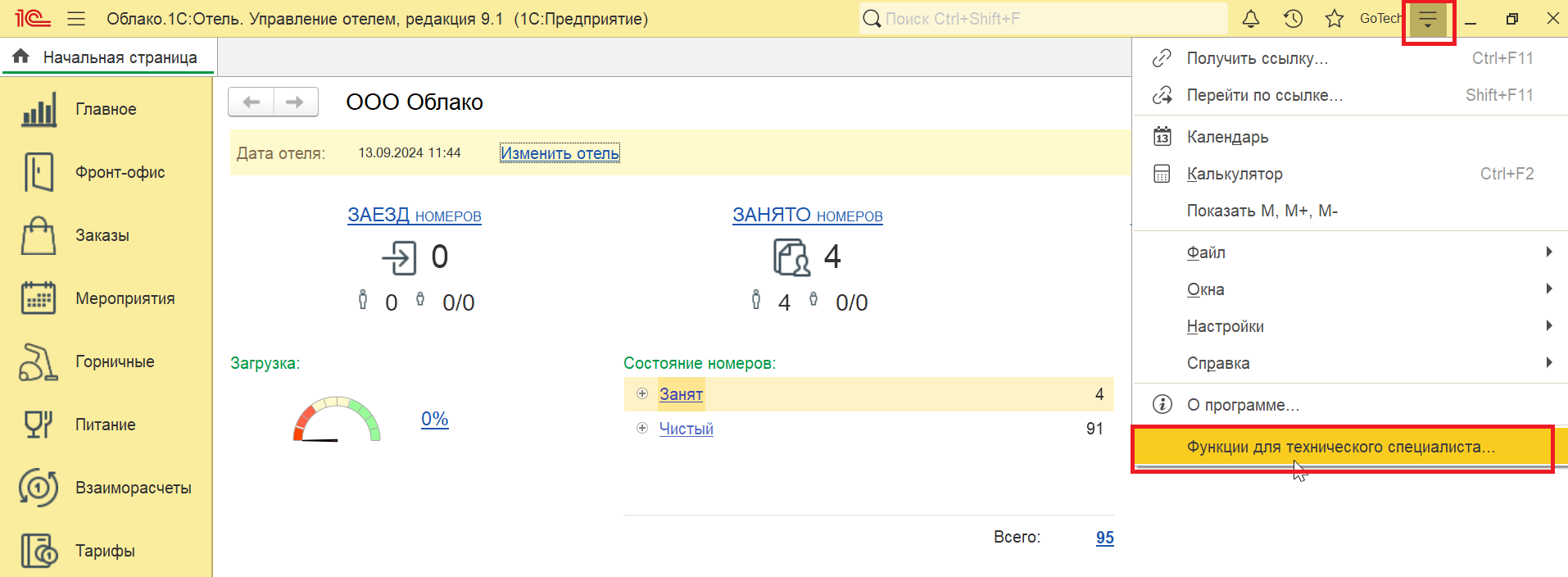This screenshot has width=1568, height=577.
Task: Click adult guest icon under ЗАЕЗД
Action: pos(363,300)
